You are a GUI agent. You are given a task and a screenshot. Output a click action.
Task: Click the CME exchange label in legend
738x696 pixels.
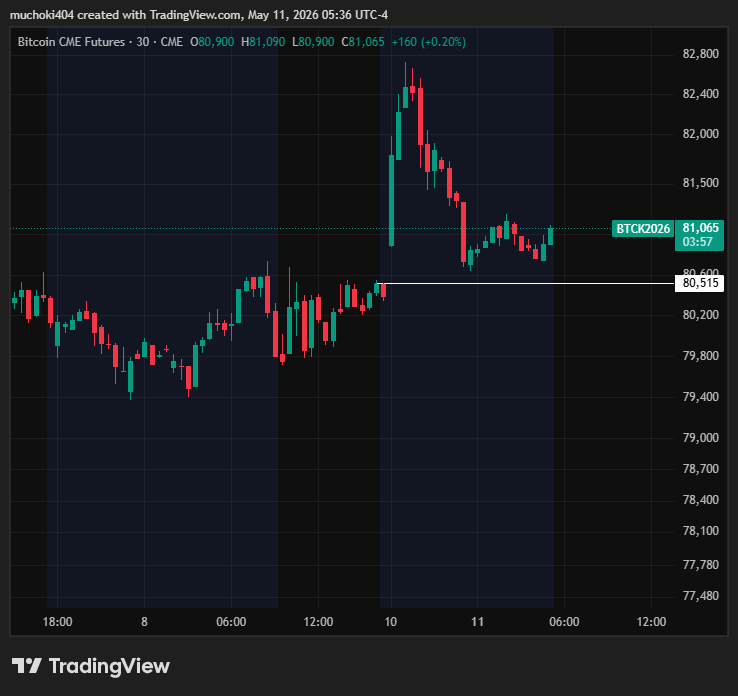point(172,42)
